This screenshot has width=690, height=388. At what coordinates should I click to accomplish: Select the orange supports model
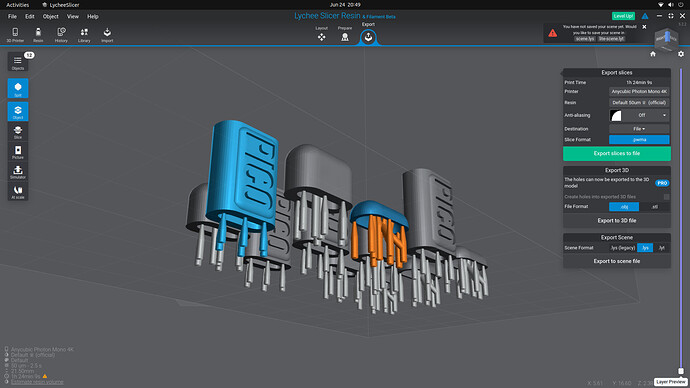click(x=379, y=240)
